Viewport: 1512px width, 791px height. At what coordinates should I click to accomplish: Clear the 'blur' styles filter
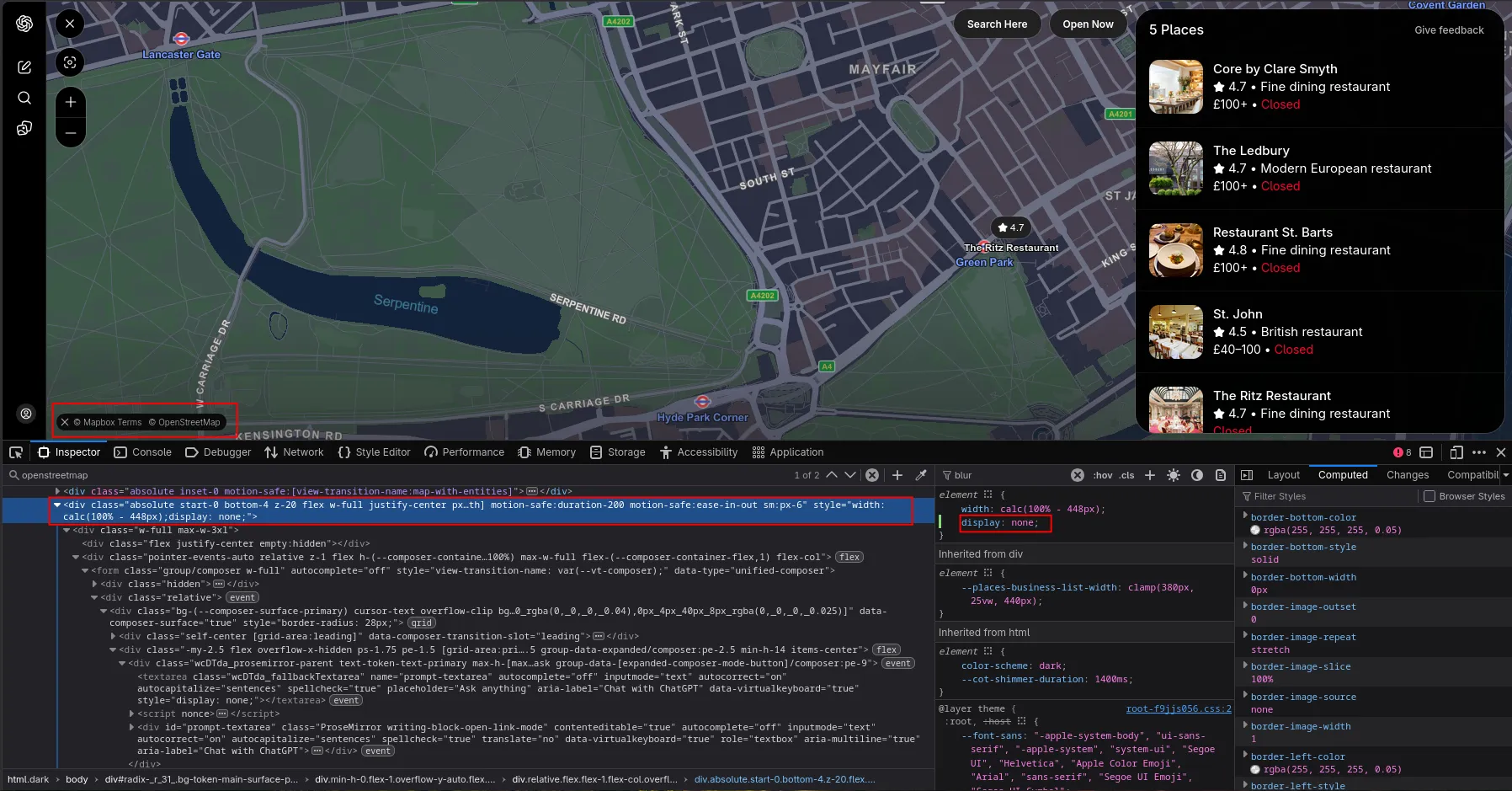(x=1078, y=475)
